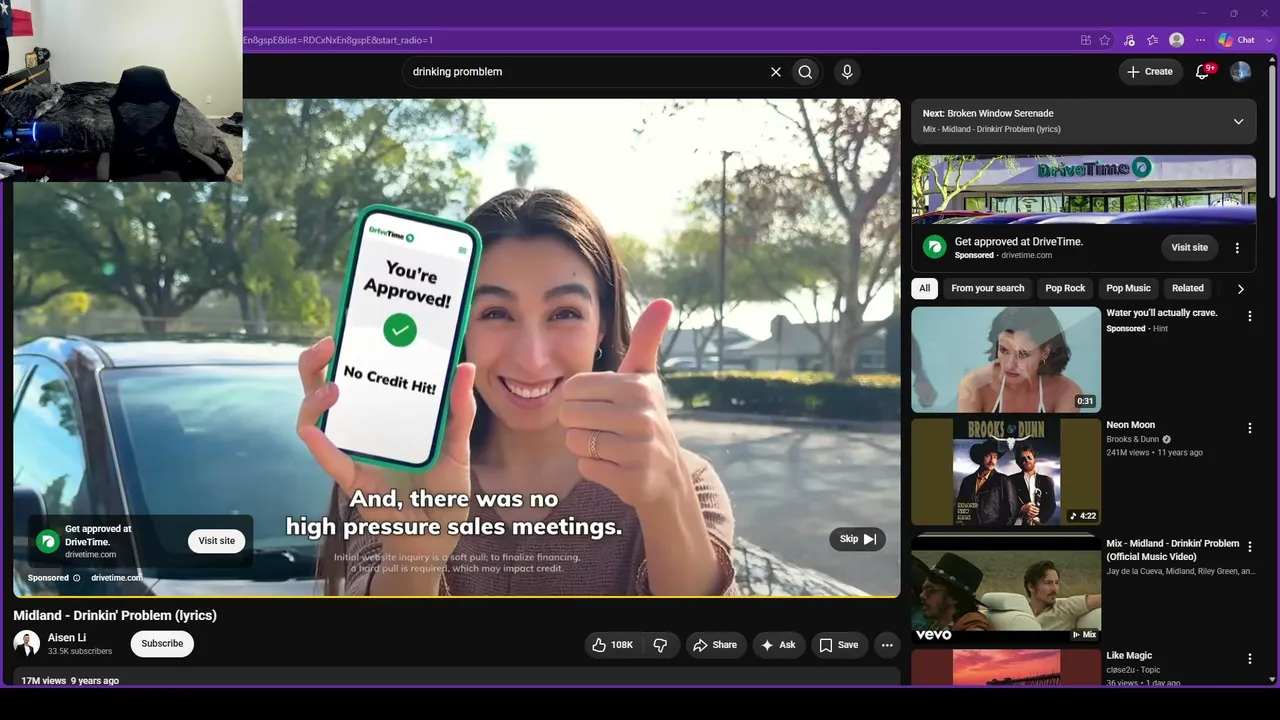The height and width of the screenshot is (720, 1280).
Task: Open the Water you'll actually crave ad thumbnail
Action: (x=1006, y=359)
